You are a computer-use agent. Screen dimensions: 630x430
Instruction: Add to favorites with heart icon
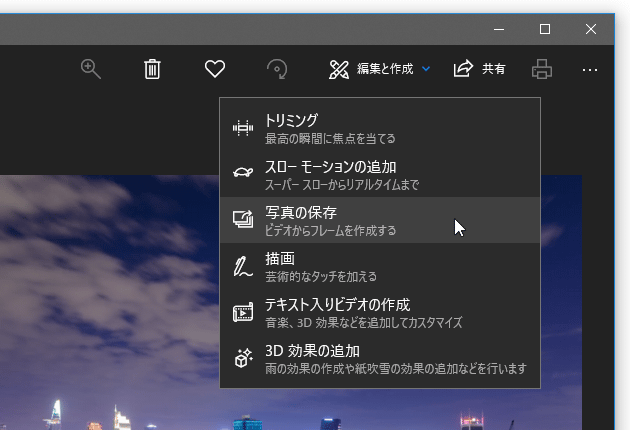[x=215, y=69]
